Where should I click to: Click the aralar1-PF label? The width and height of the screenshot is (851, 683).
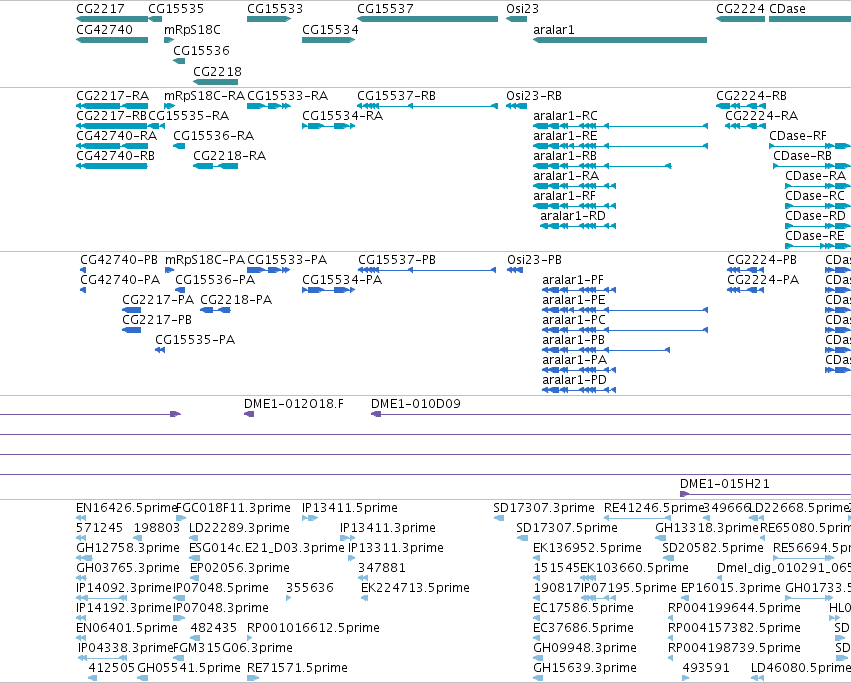point(573,280)
